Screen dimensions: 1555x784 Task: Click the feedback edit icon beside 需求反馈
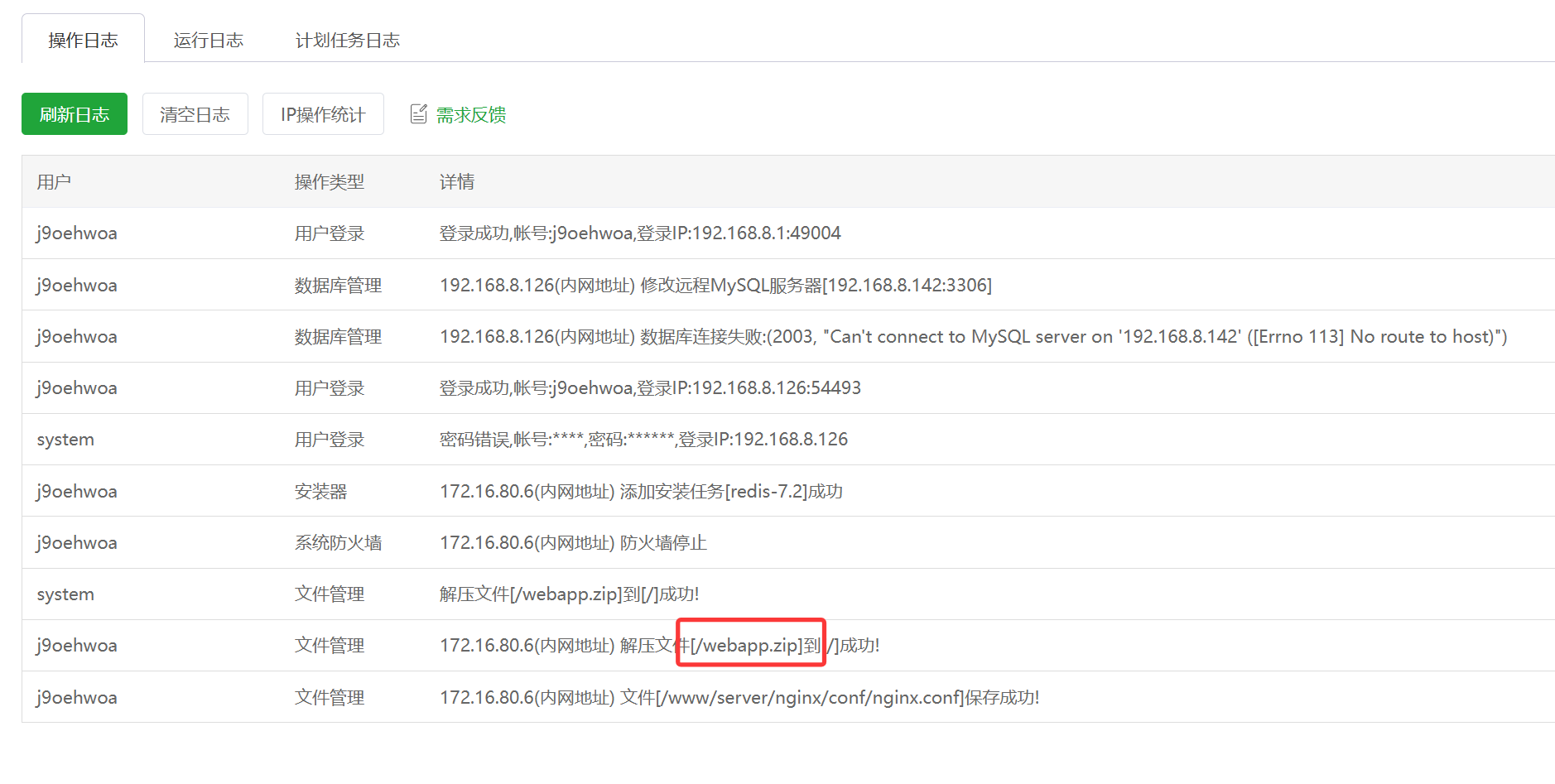419,114
